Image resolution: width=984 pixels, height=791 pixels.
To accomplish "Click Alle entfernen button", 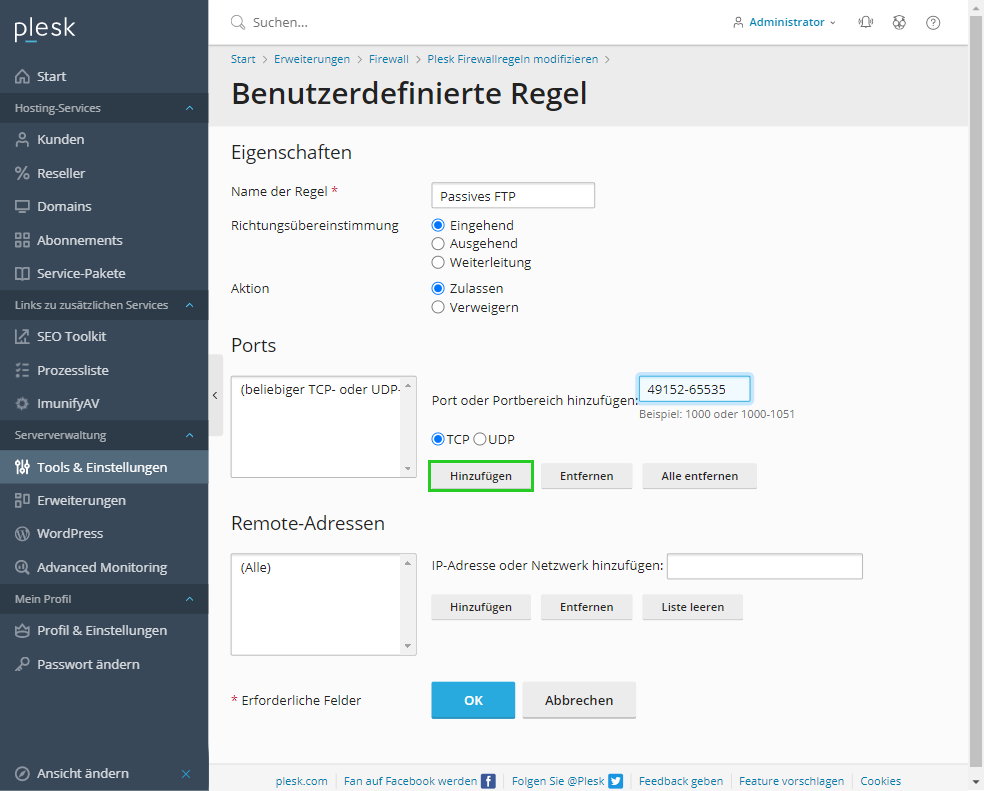I will (x=700, y=476).
